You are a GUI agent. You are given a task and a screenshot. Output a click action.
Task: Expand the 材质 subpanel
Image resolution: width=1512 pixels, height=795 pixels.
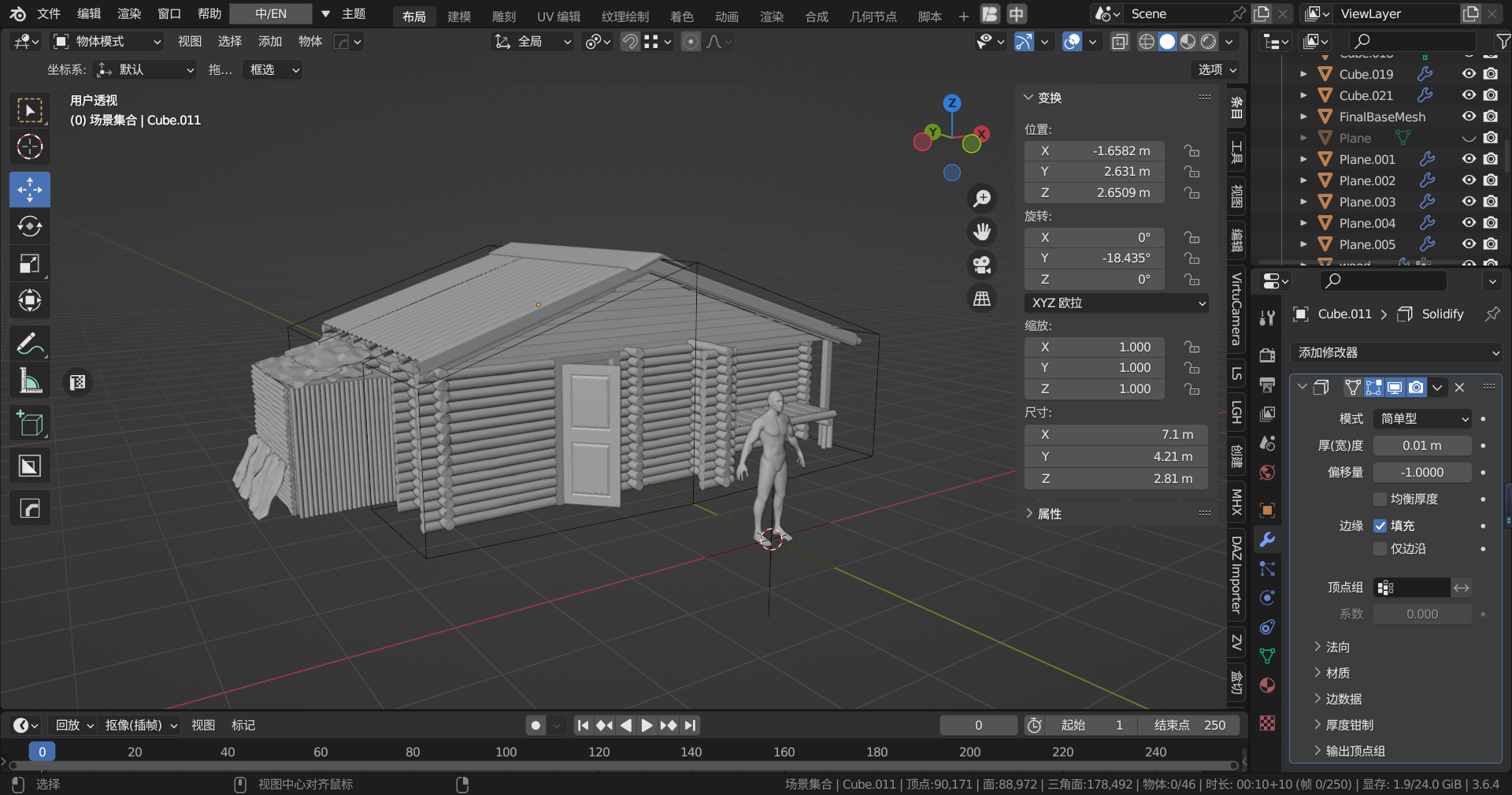click(x=1332, y=673)
